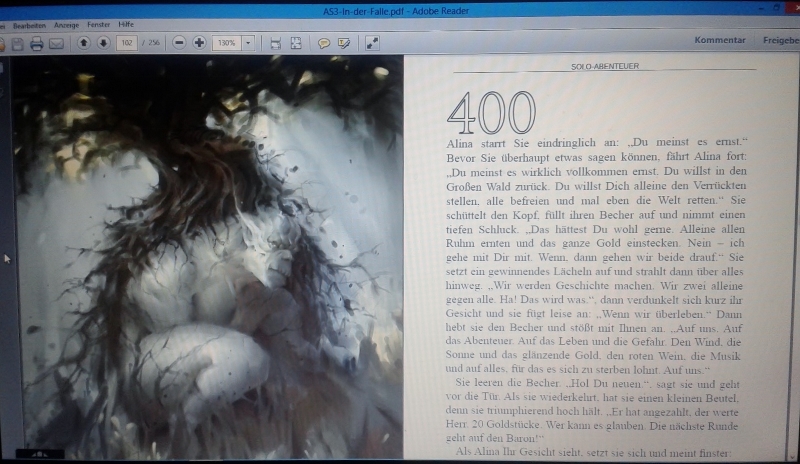Click the page number field showing 102
Image resolution: width=800 pixels, height=464 pixels.
[127, 43]
